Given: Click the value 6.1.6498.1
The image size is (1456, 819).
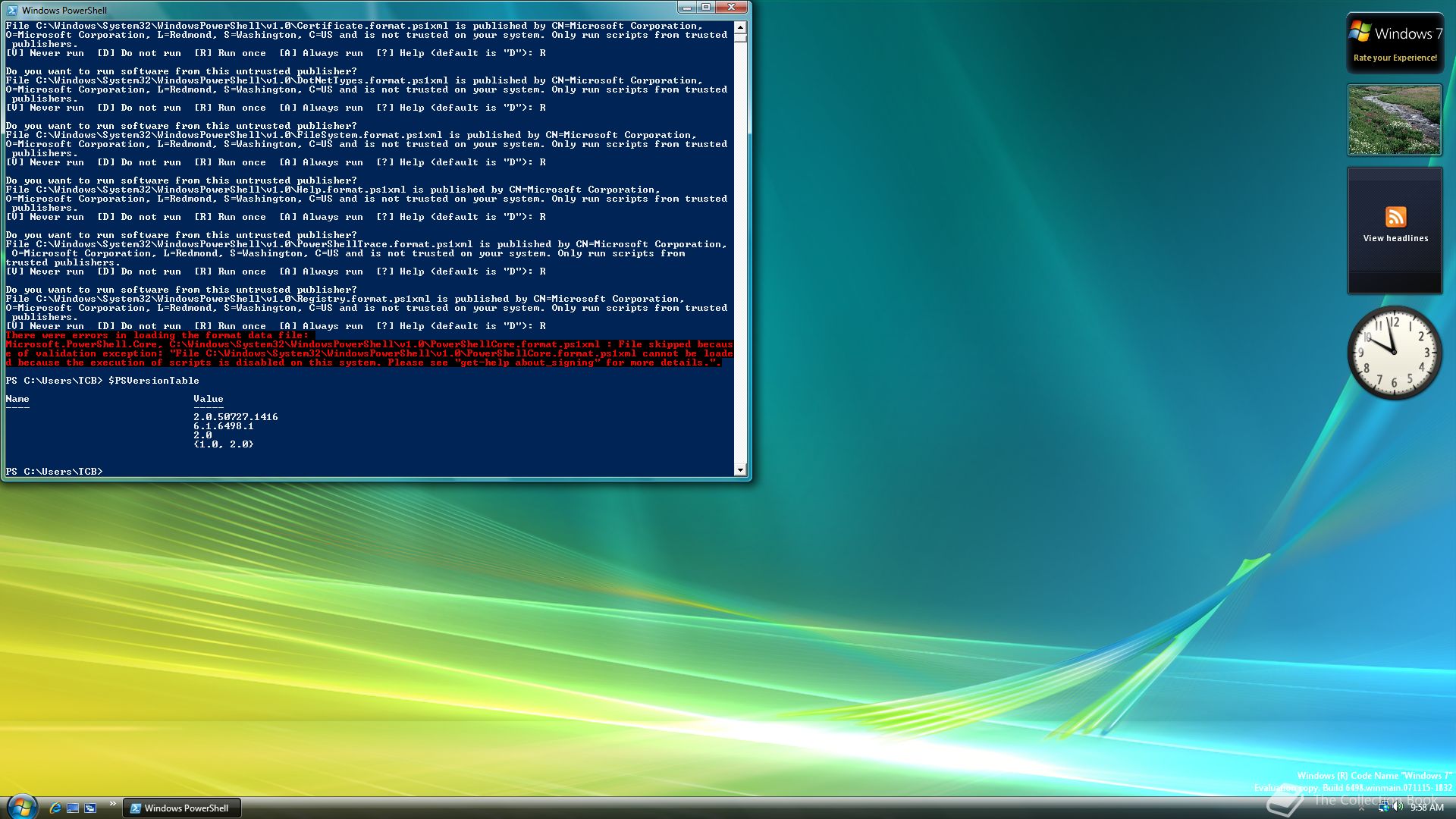Looking at the screenshot, I should 224,426.
